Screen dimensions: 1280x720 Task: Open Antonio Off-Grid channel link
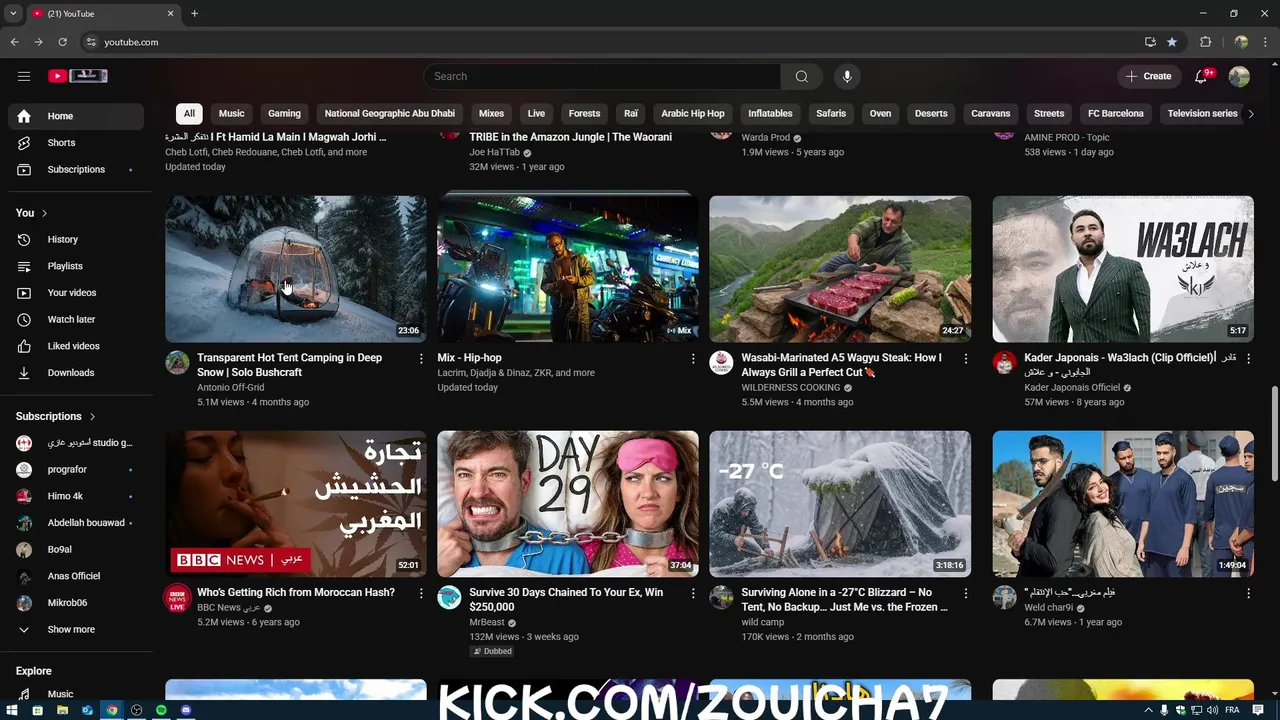coord(231,387)
